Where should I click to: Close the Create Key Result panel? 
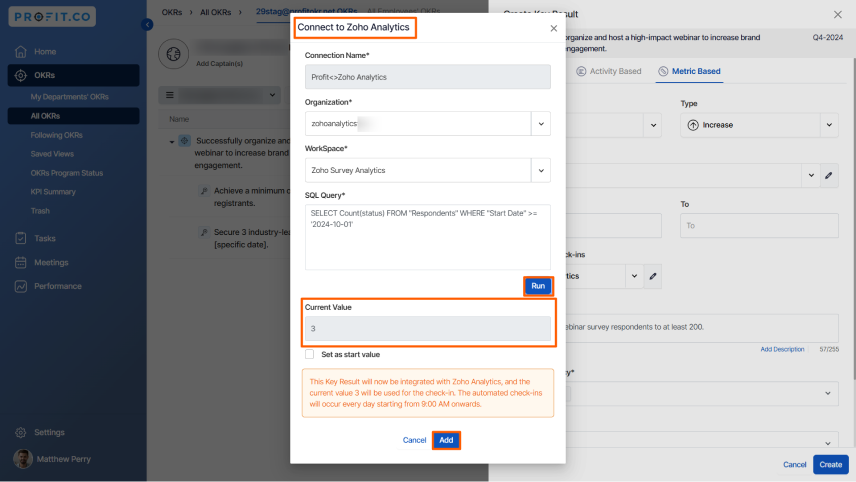838,15
